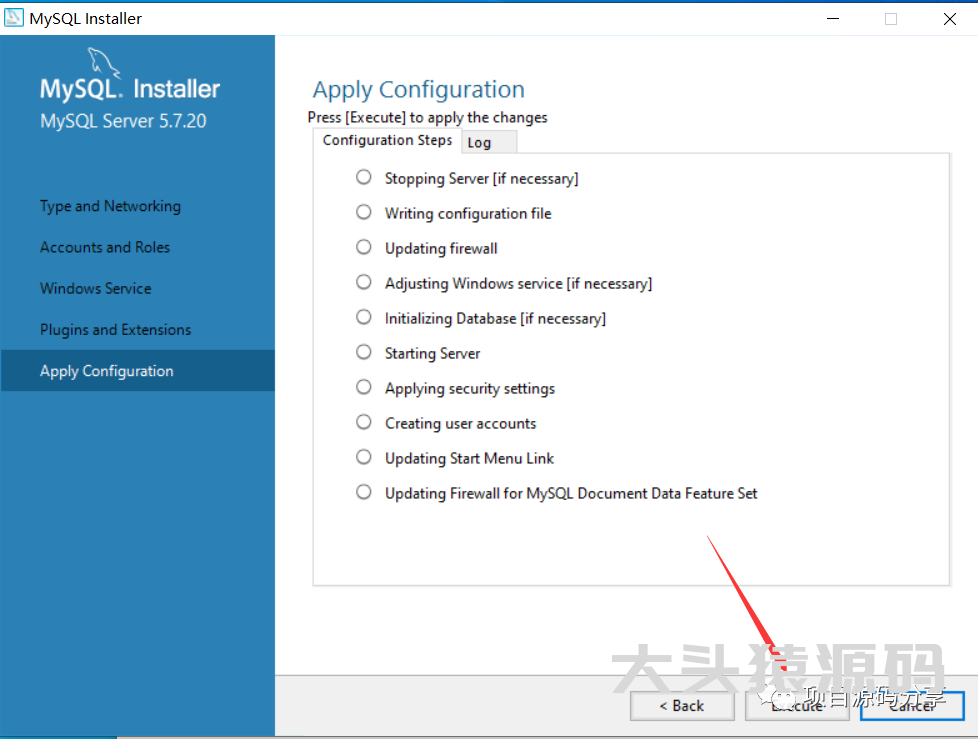Select the Writing configuration file step indicator

coord(364,213)
